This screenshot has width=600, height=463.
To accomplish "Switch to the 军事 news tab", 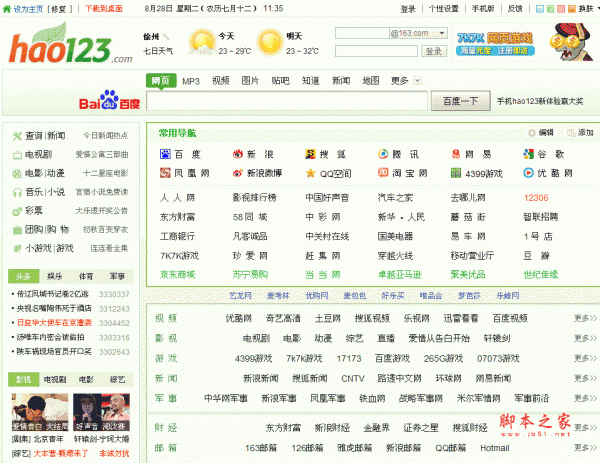I will coord(117,276).
